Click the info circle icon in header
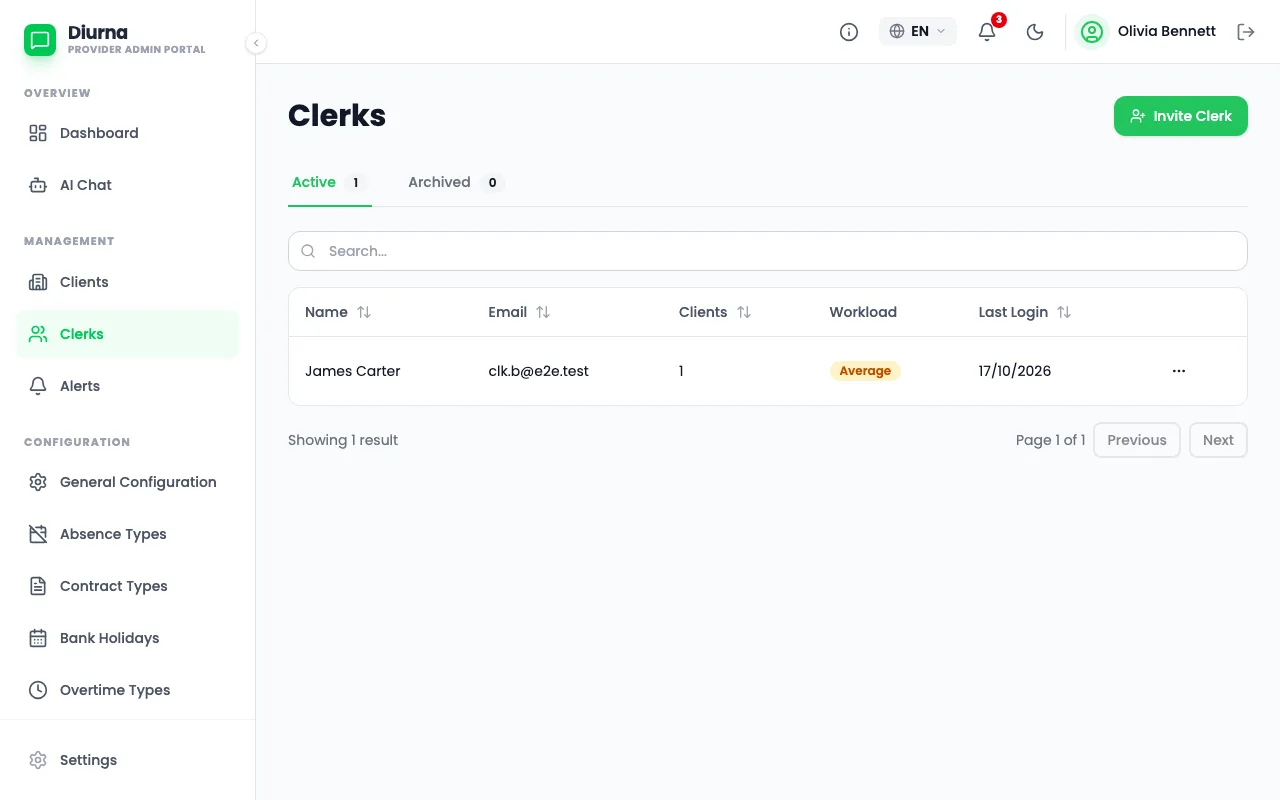This screenshot has height=800, width=1280. (x=849, y=32)
